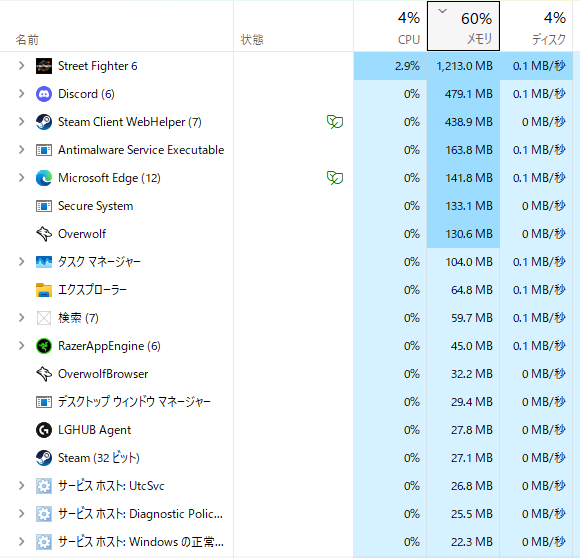Click the 438.9 MB memory value
Viewport: 580px width, 558px height.
469,122
